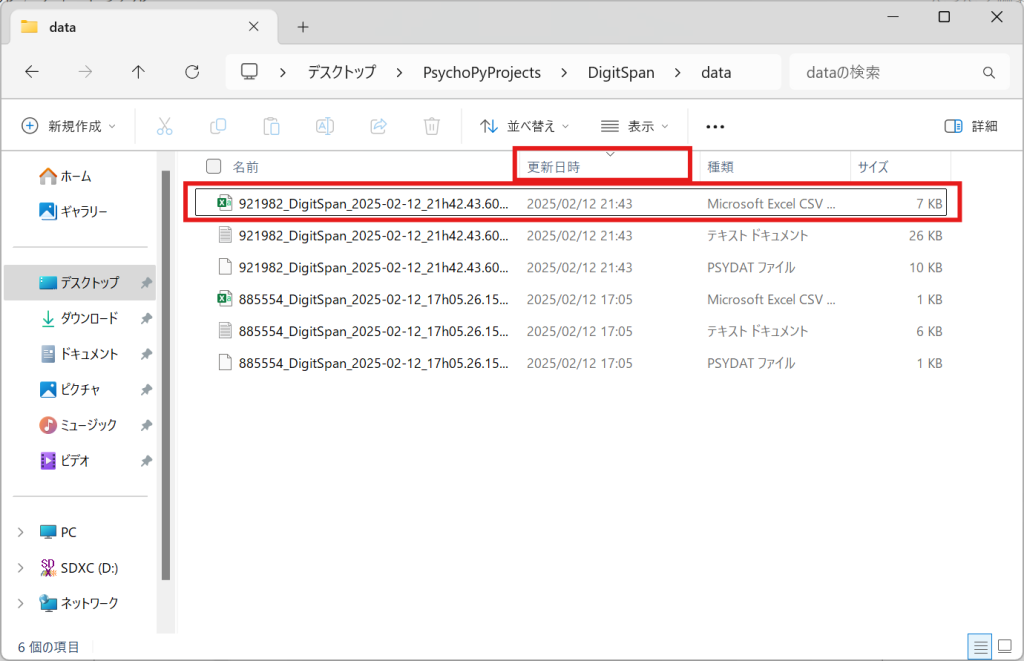This screenshot has height=661, width=1024.
Task: Go up one folder with Up arrow
Action: click(139, 72)
